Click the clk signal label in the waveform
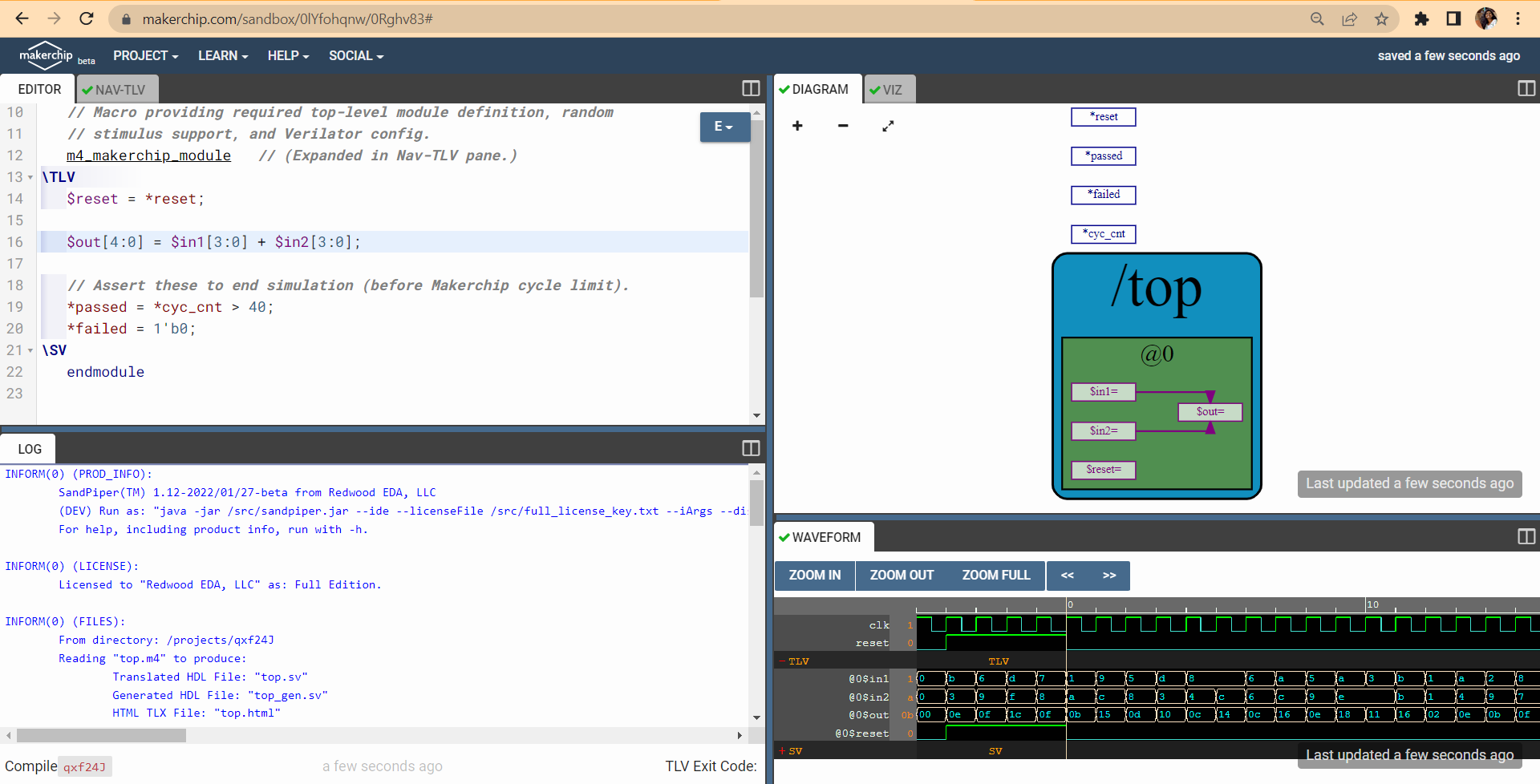1540x784 pixels. [879, 625]
